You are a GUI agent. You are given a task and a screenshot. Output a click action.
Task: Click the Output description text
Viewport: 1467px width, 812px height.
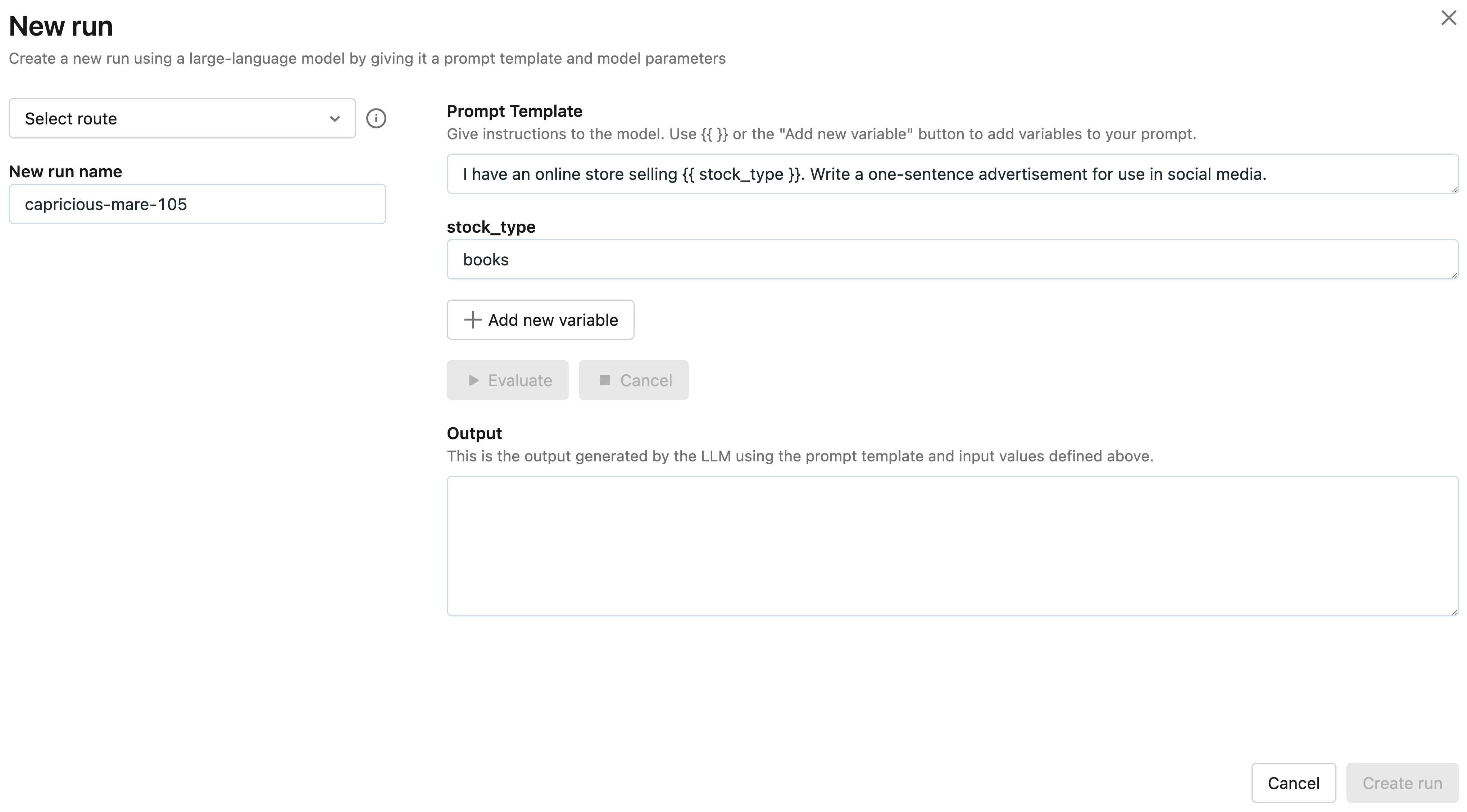800,456
